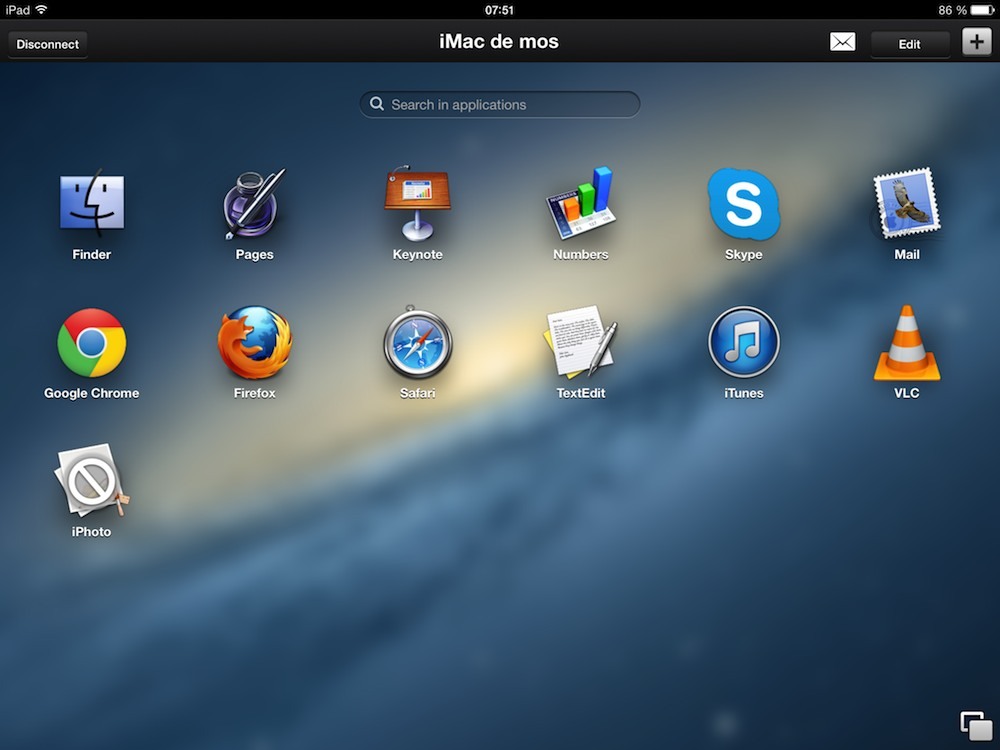This screenshot has width=1000, height=750.
Task: Tap the iPad carrier label
Action: tap(17, 10)
